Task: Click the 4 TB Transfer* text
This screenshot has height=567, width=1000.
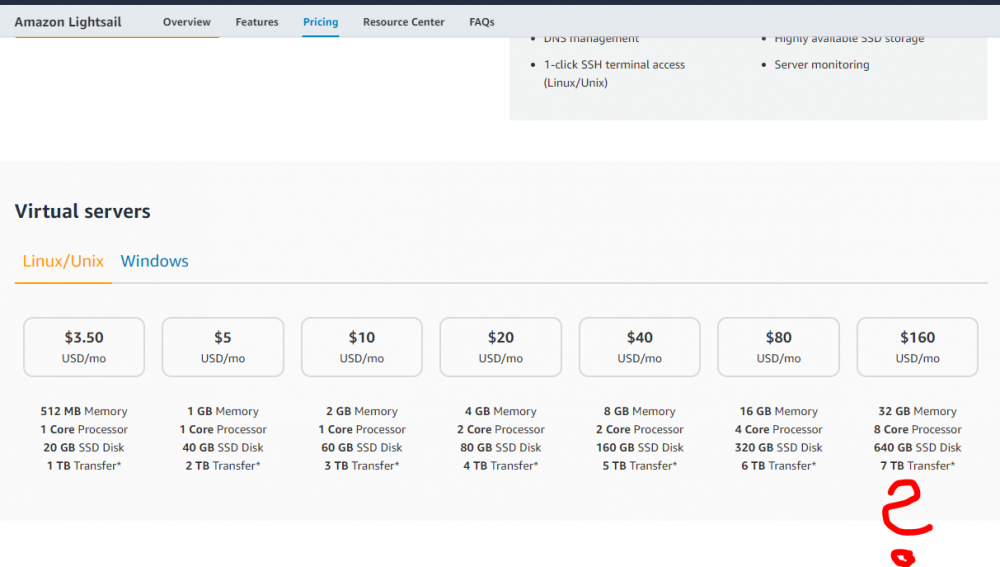Action: coord(501,466)
